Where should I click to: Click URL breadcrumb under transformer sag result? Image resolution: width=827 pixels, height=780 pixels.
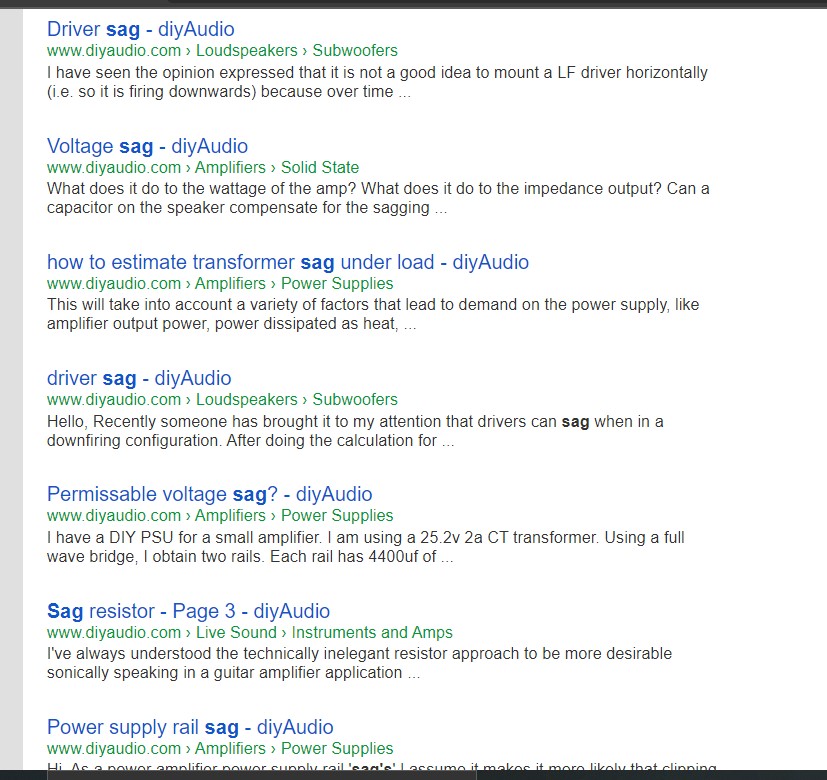coord(220,284)
